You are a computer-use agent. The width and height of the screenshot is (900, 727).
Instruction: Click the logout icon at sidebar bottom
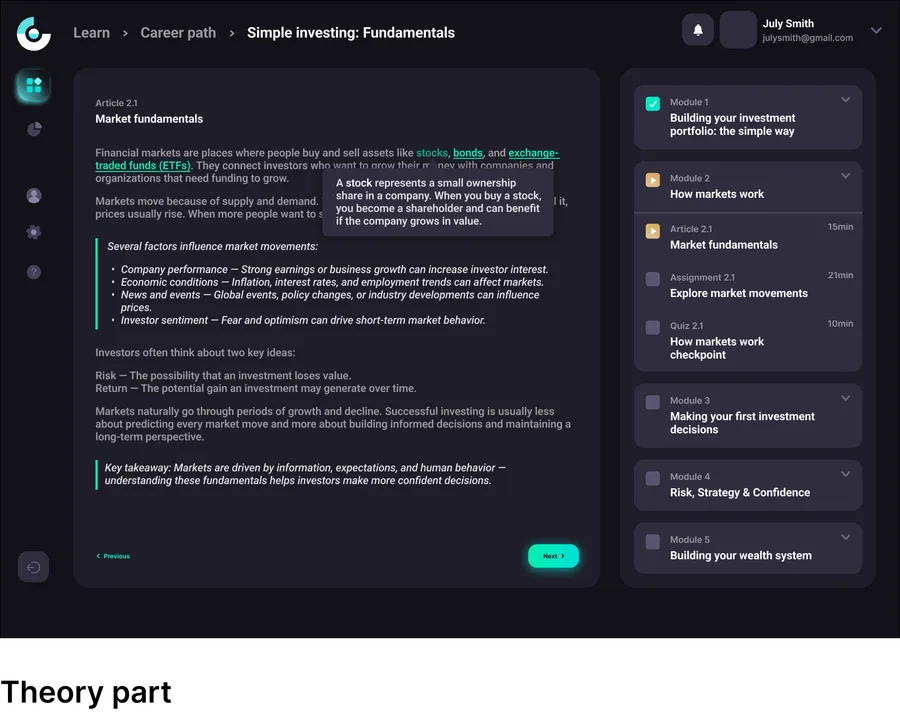coord(33,567)
